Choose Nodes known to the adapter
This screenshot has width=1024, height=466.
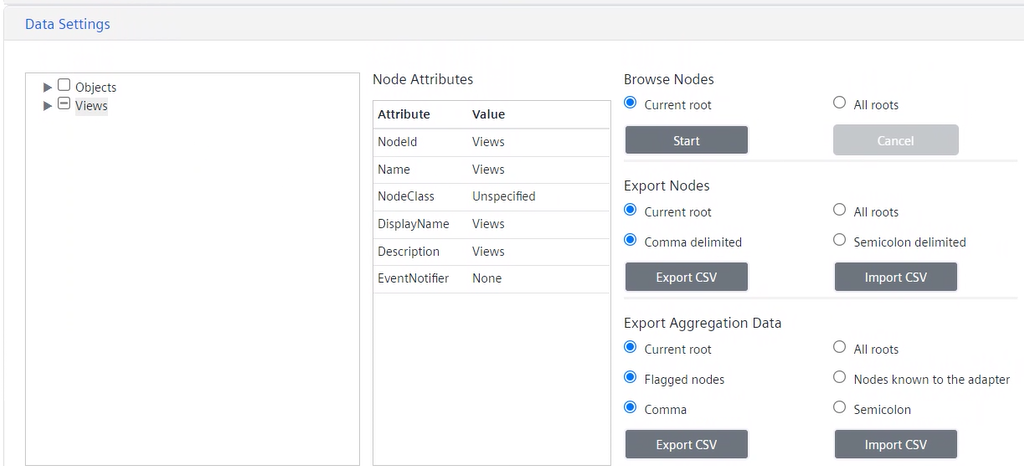pyautogui.click(x=840, y=378)
